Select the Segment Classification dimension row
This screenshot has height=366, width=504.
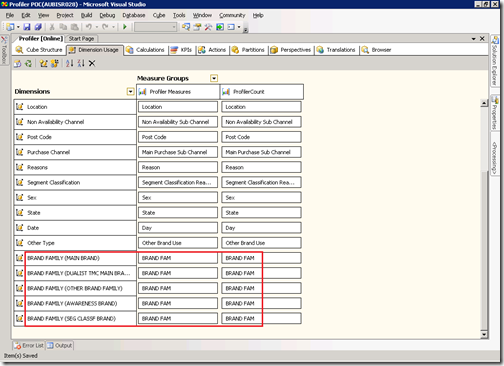click(x=75, y=182)
